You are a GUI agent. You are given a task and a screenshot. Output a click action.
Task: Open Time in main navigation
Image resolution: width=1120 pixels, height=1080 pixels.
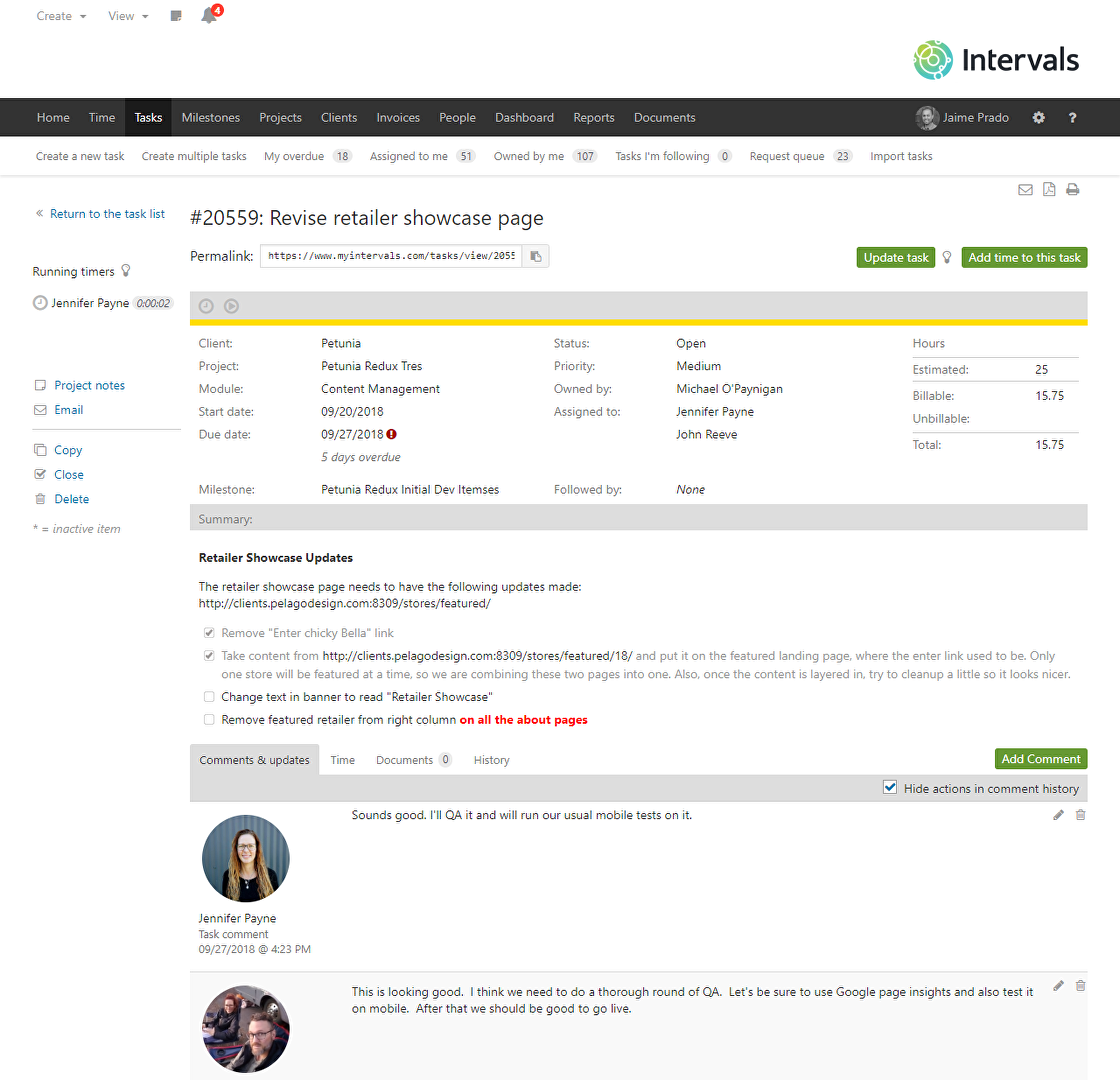[102, 118]
